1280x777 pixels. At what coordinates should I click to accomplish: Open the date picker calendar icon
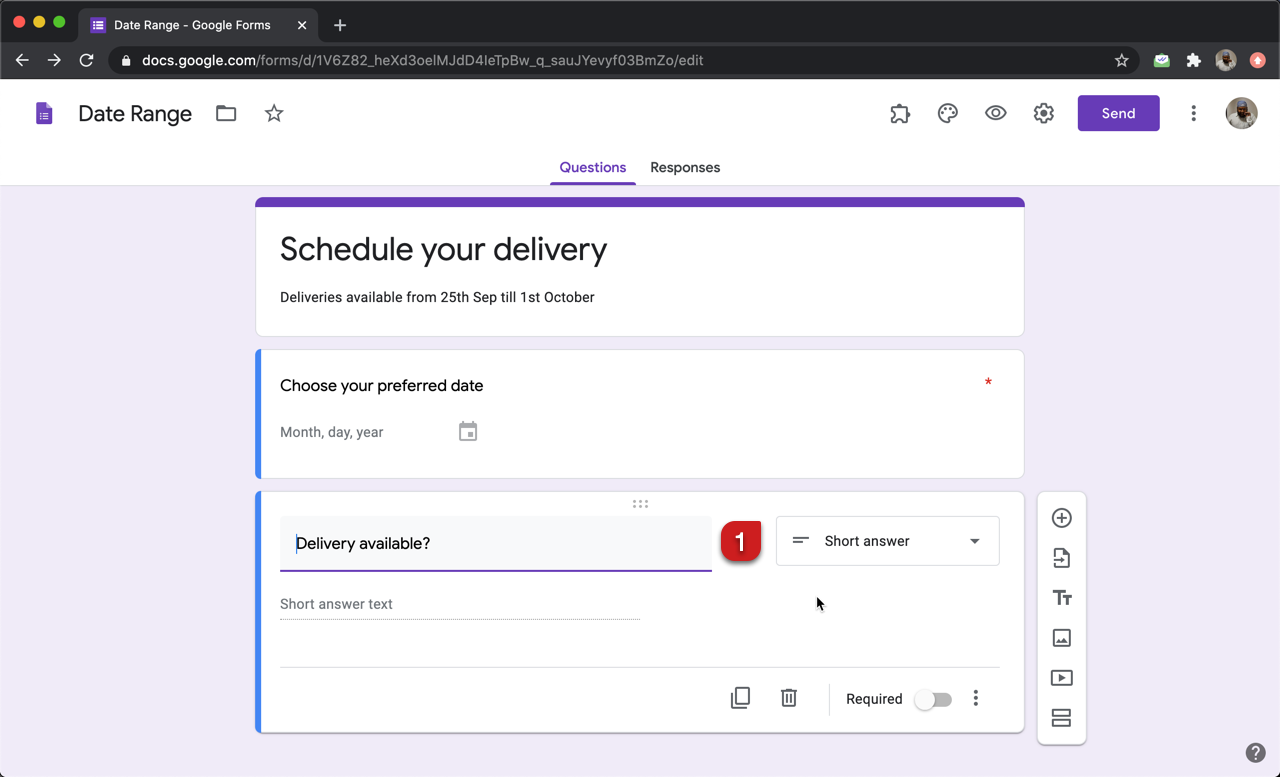click(468, 432)
